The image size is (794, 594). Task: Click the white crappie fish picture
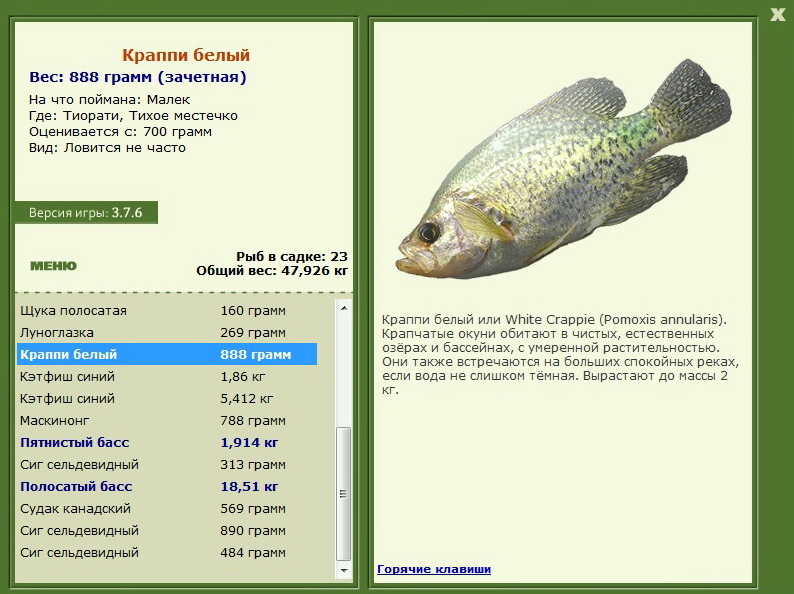pos(563,169)
